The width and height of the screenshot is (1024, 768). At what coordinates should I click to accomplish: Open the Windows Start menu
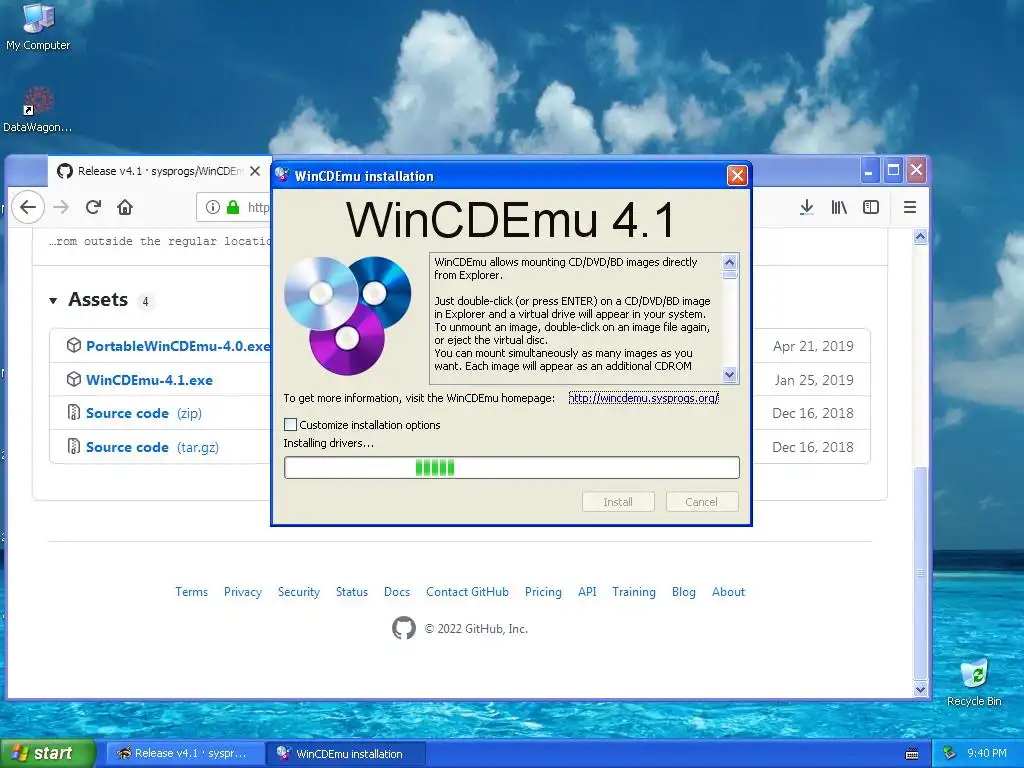(x=47, y=754)
